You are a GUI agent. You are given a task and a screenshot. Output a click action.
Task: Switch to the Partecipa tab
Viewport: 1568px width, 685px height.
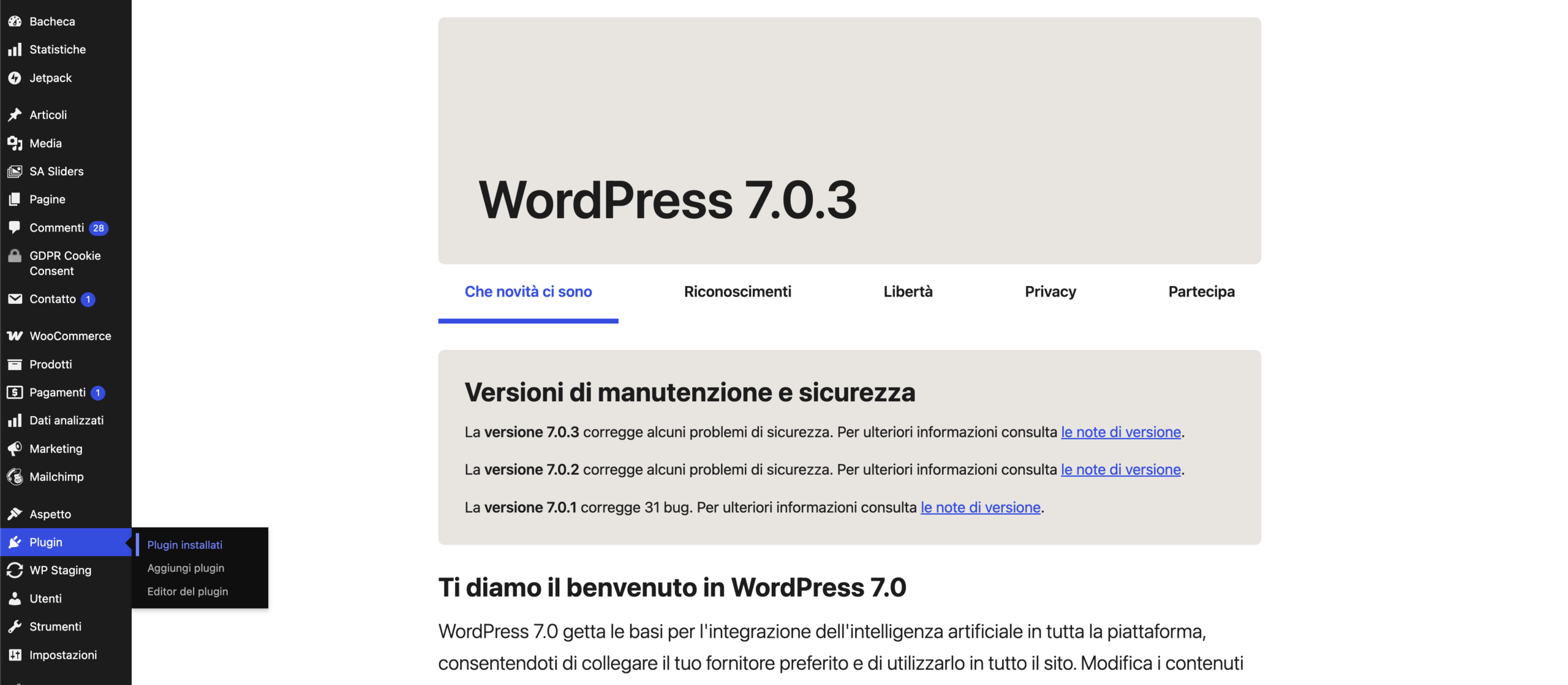coord(1201,292)
